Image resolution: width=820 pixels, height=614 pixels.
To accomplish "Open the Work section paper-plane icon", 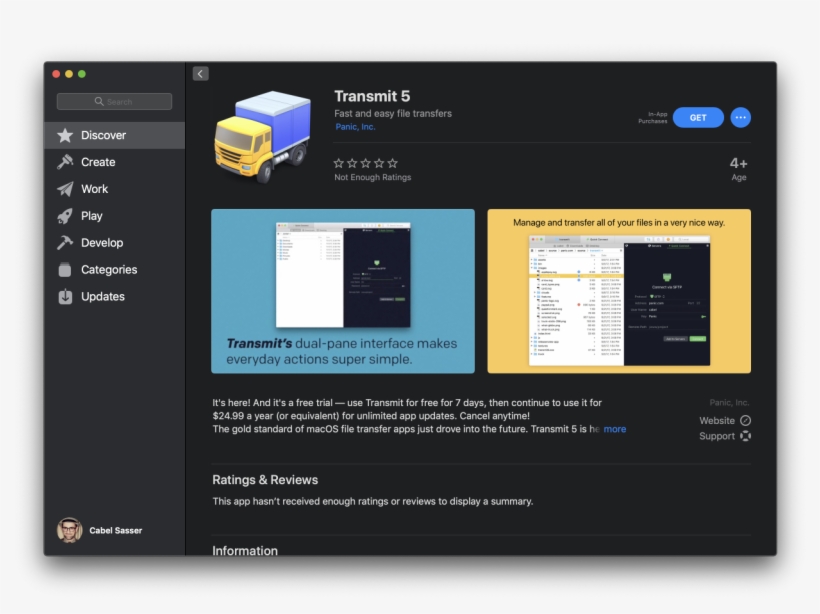I will [63, 188].
